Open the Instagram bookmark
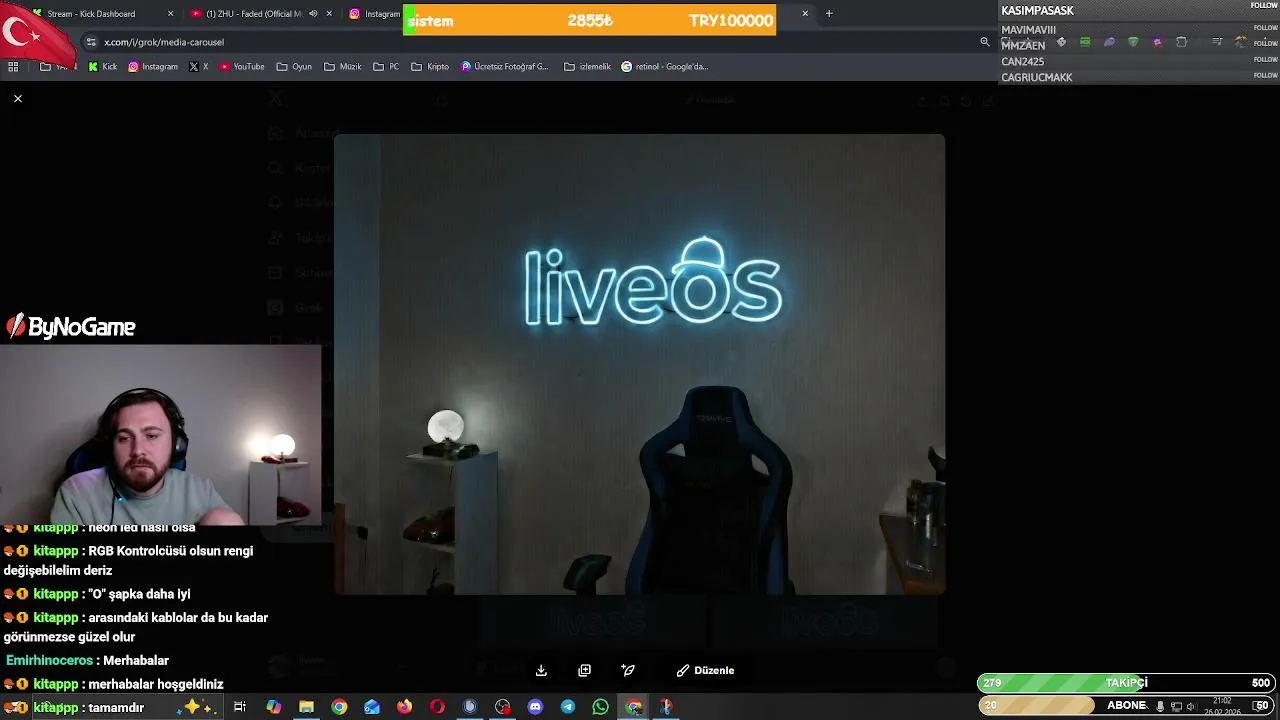This screenshot has width=1280, height=720. [x=152, y=67]
